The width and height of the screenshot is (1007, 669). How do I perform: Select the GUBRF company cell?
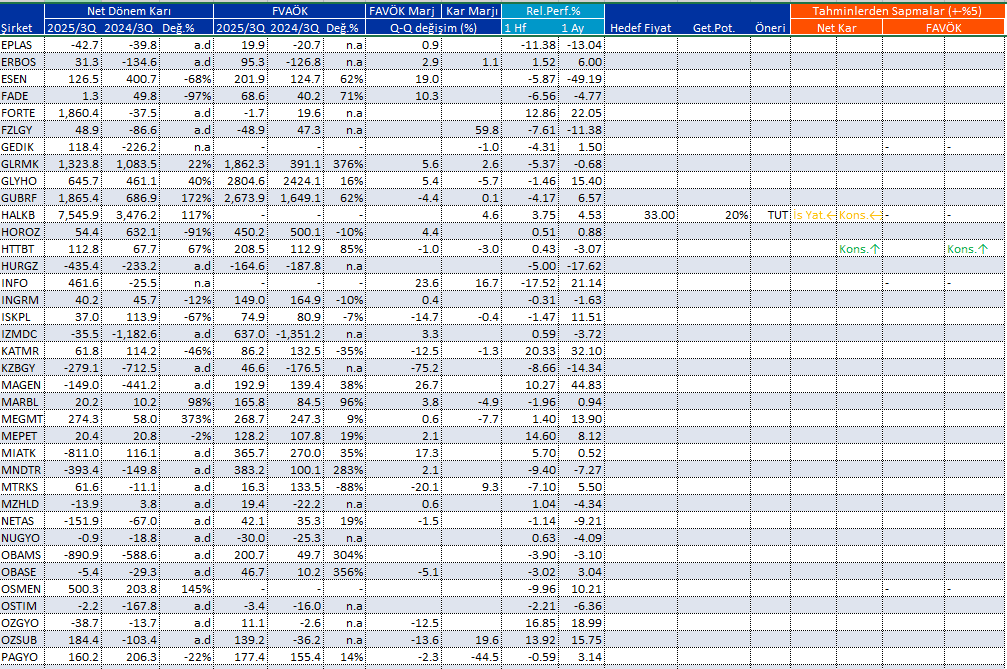click(20, 198)
